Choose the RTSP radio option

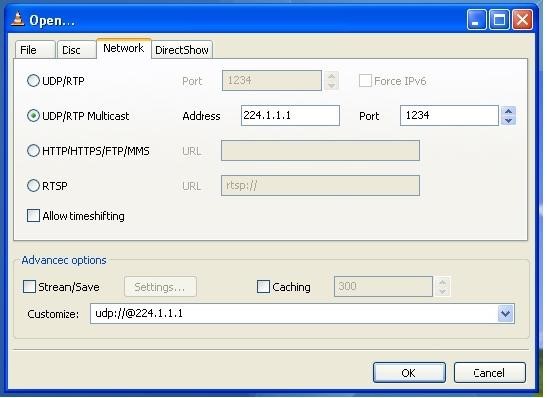[33, 186]
